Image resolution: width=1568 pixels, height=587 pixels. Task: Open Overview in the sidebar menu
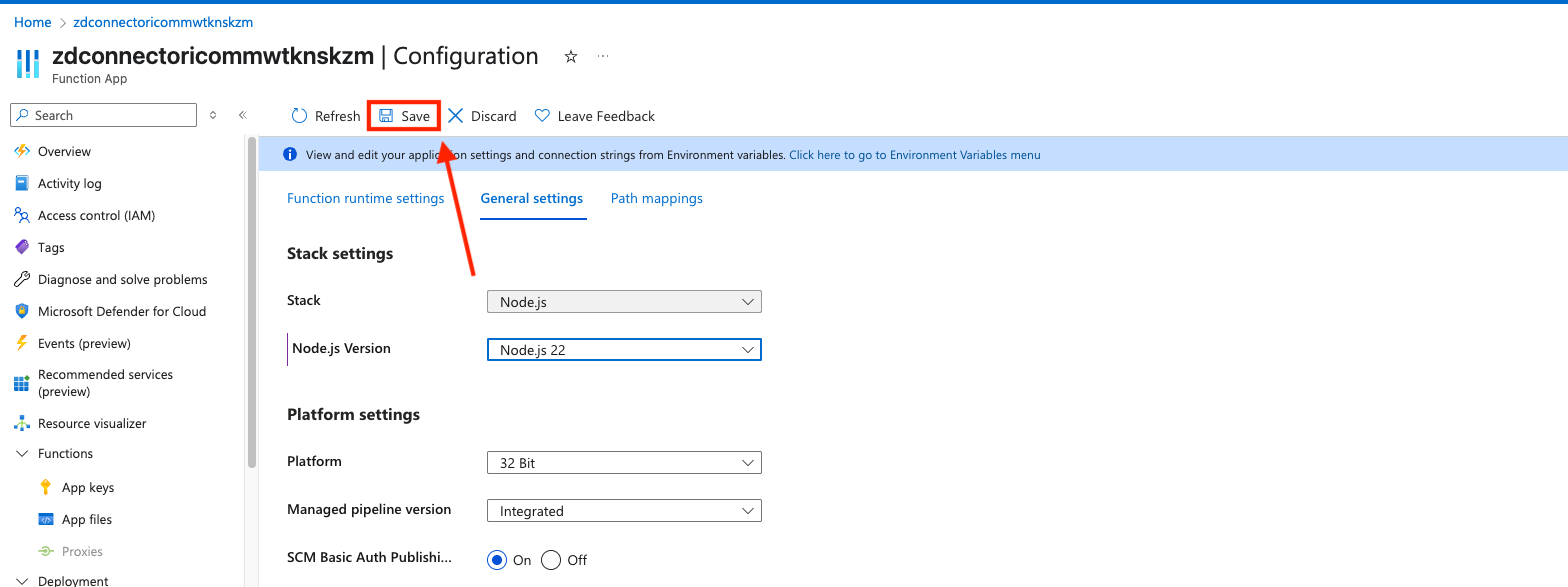[64, 152]
